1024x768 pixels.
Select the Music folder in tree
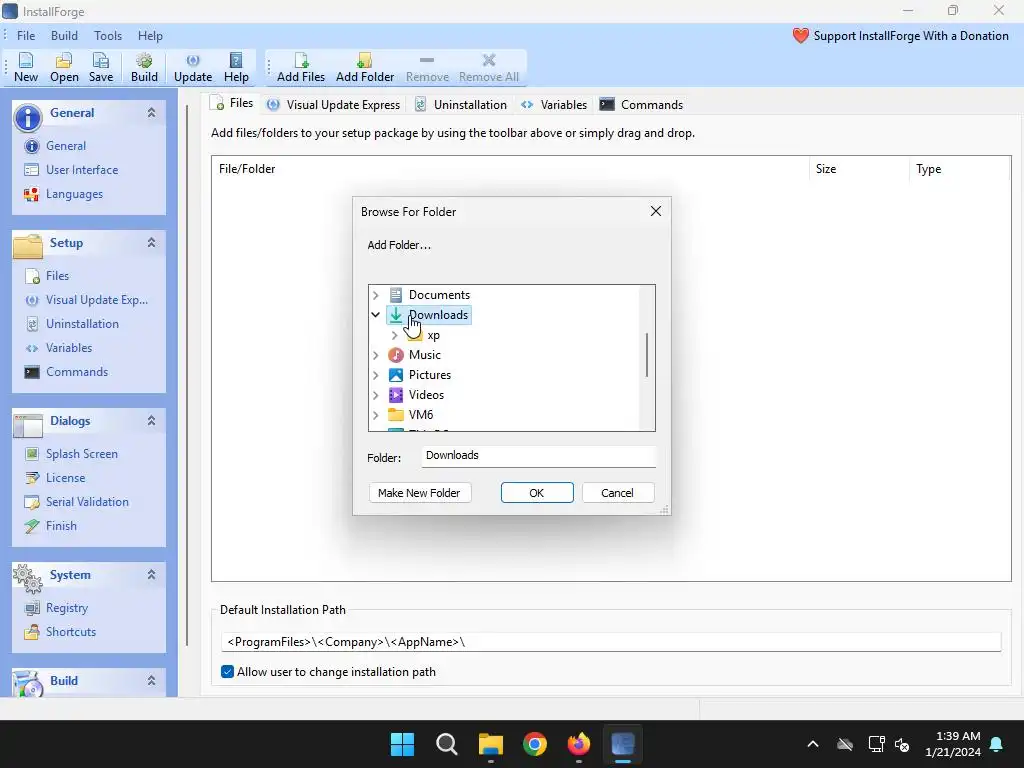(424, 355)
